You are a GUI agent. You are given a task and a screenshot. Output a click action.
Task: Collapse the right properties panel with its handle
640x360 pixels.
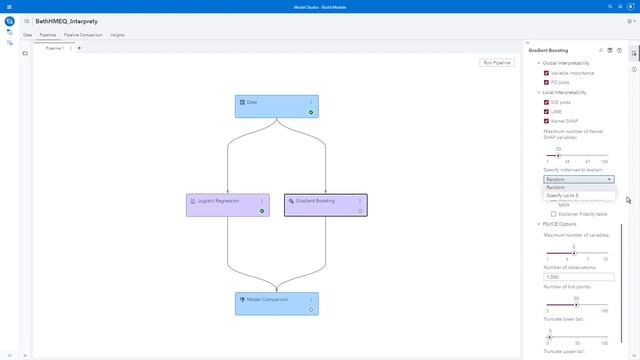527,42
